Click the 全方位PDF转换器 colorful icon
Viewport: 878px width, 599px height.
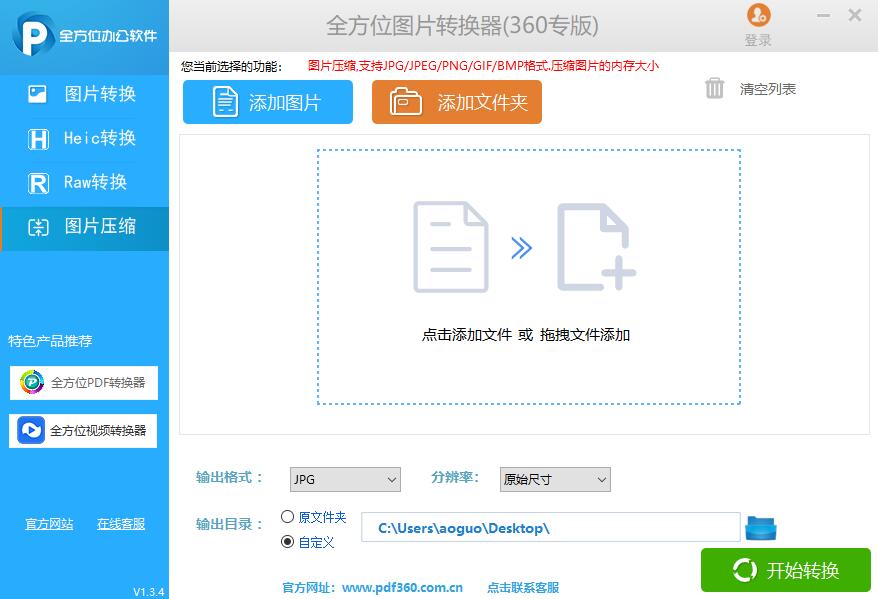[32, 382]
